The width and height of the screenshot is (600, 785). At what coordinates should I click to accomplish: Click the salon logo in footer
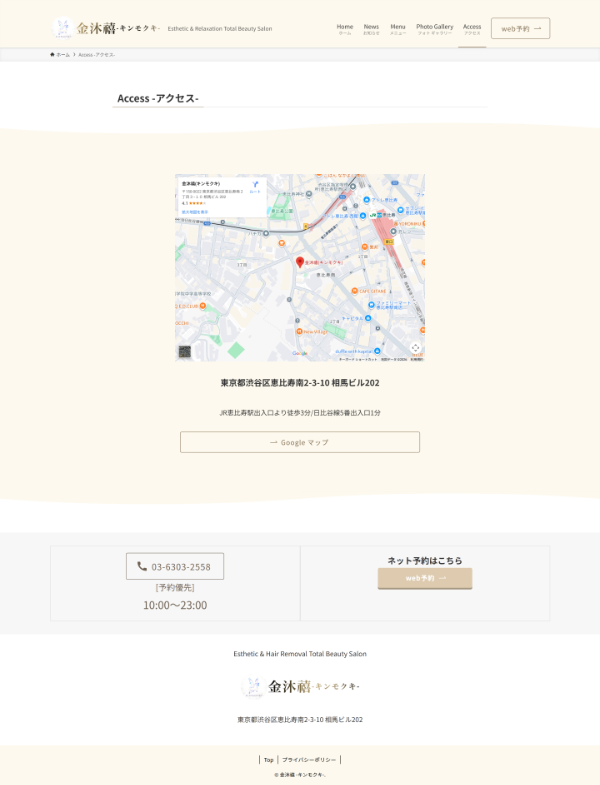300,687
